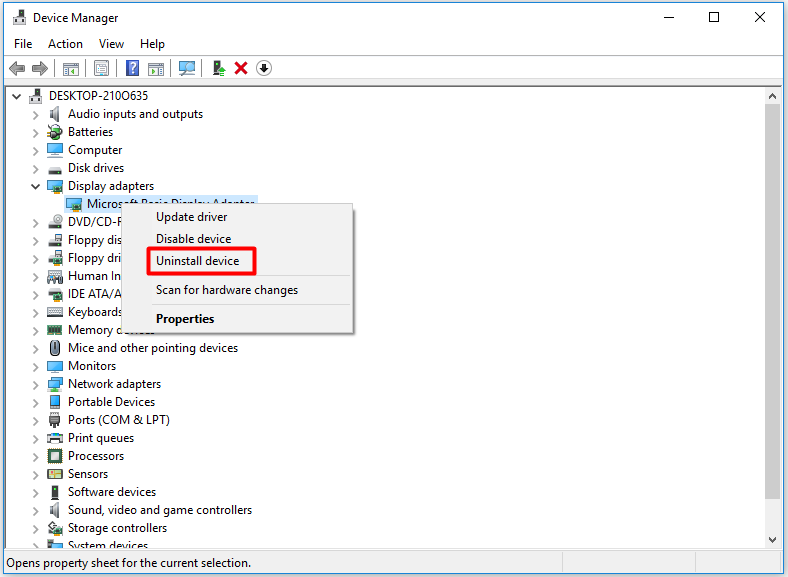Image resolution: width=788 pixels, height=577 pixels.
Task: Minimize the Device Manager window
Action: point(669,18)
